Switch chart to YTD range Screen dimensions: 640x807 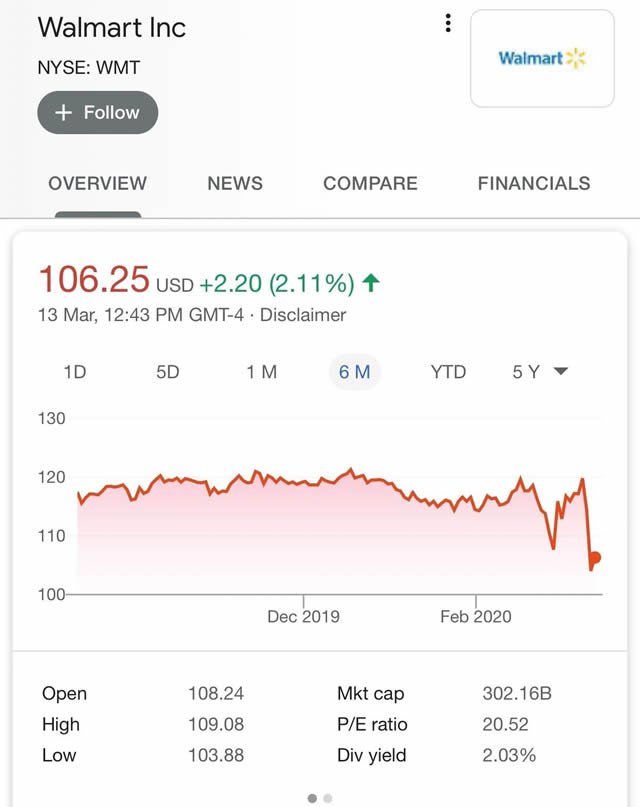448,372
